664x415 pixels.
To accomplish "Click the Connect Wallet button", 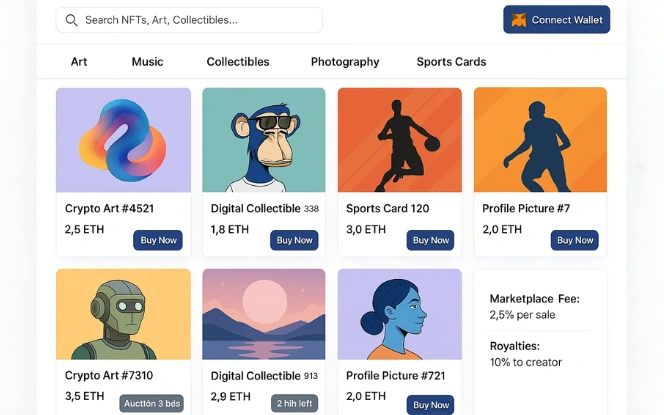I will coord(556,20).
